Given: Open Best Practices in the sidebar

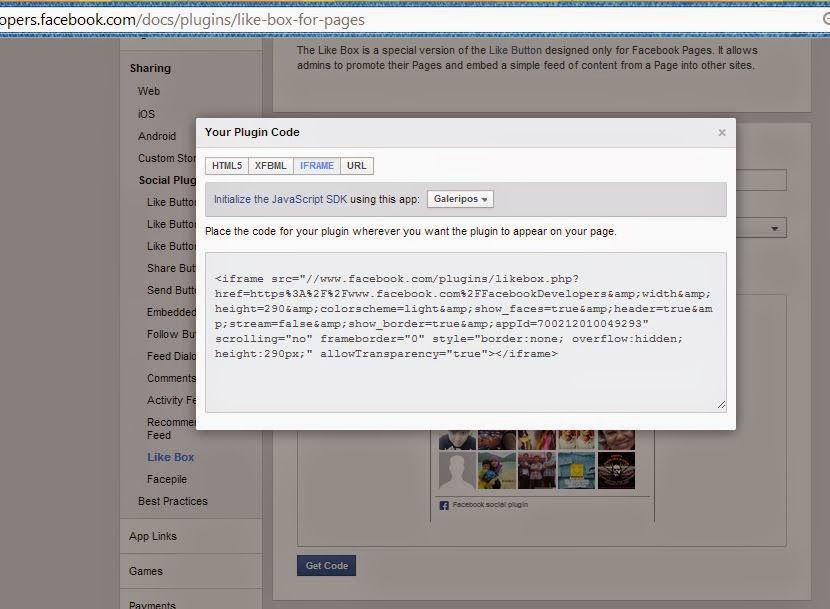Looking at the screenshot, I should pos(173,501).
